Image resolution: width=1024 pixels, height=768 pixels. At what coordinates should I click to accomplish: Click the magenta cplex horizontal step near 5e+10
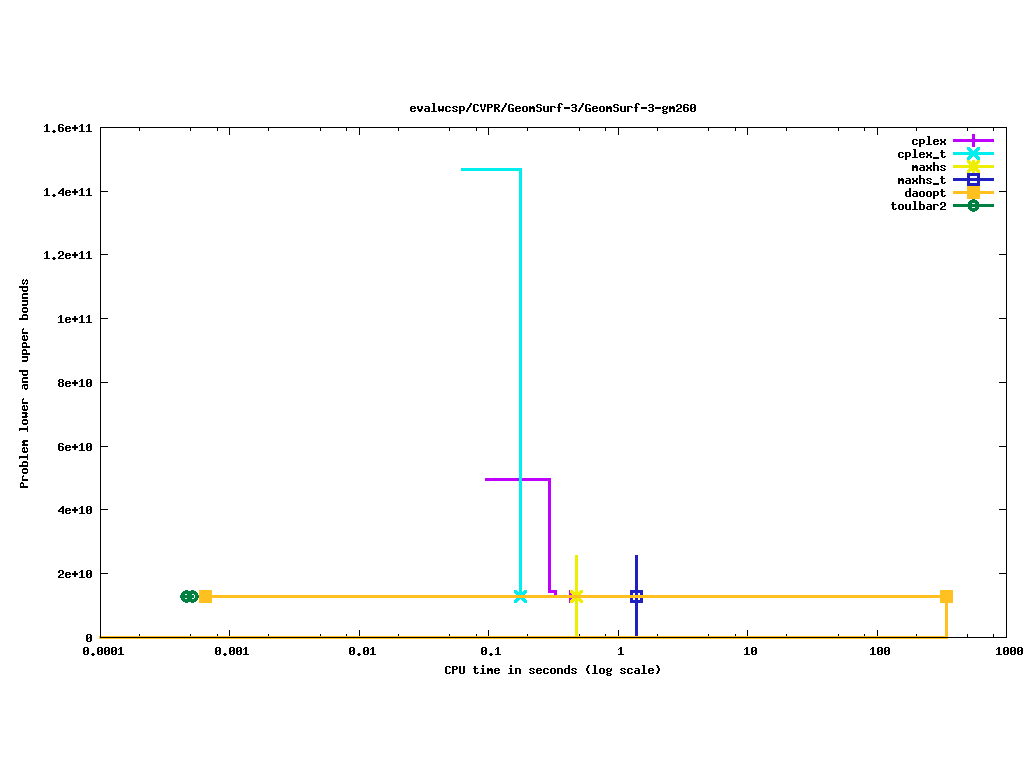(x=517, y=479)
